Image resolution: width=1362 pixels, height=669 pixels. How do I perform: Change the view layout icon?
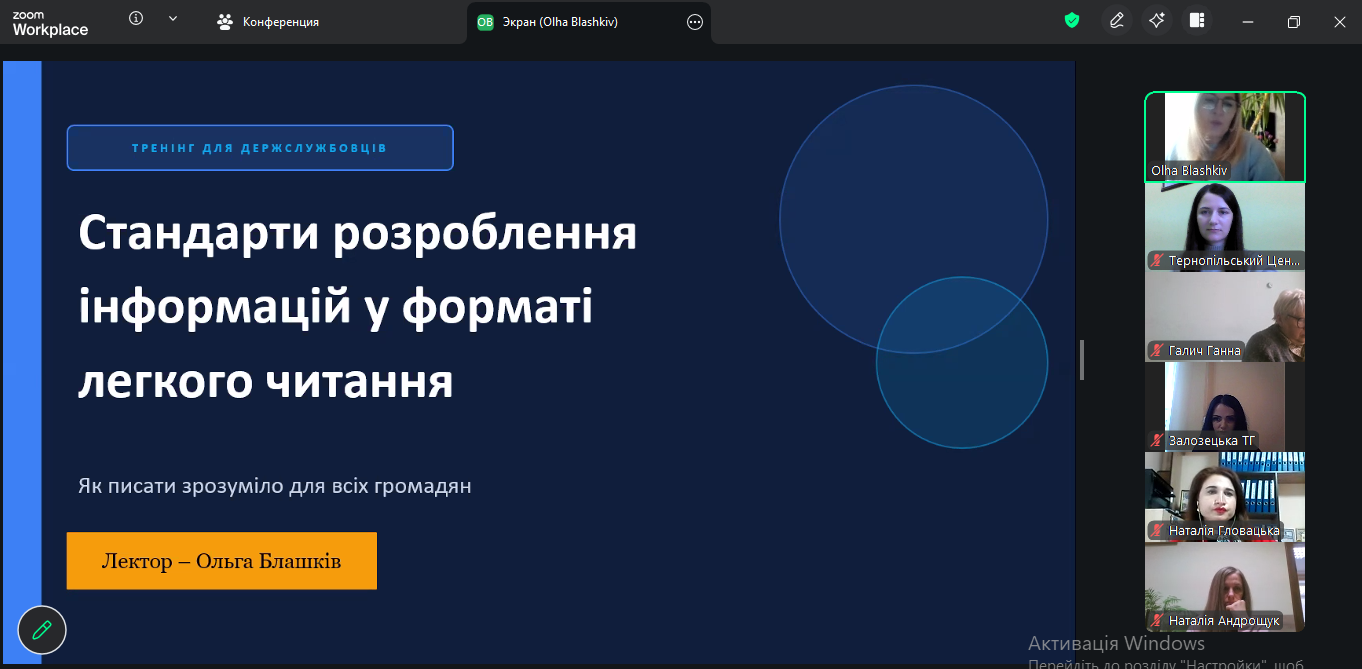[1197, 21]
